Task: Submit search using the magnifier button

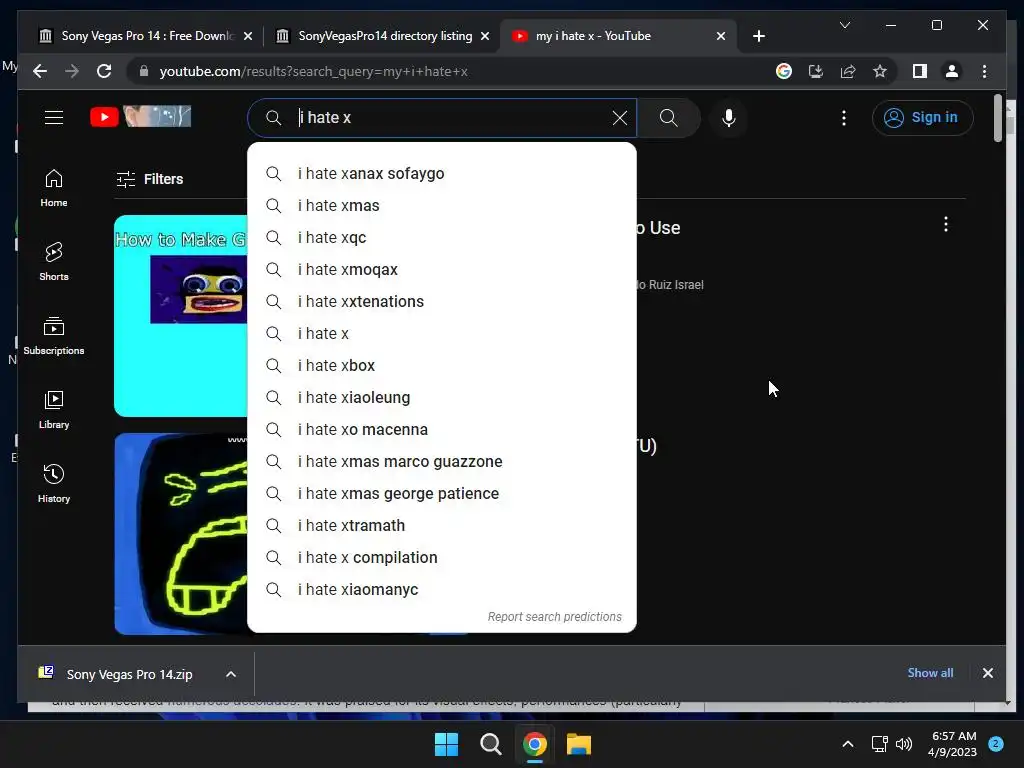Action: (x=668, y=118)
